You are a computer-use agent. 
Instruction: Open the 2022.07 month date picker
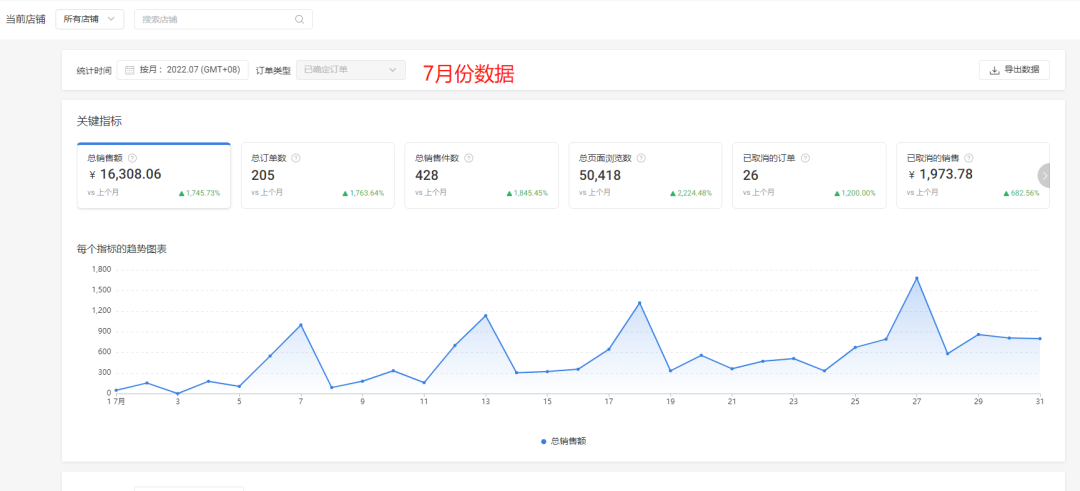click(x=183, y=70)
